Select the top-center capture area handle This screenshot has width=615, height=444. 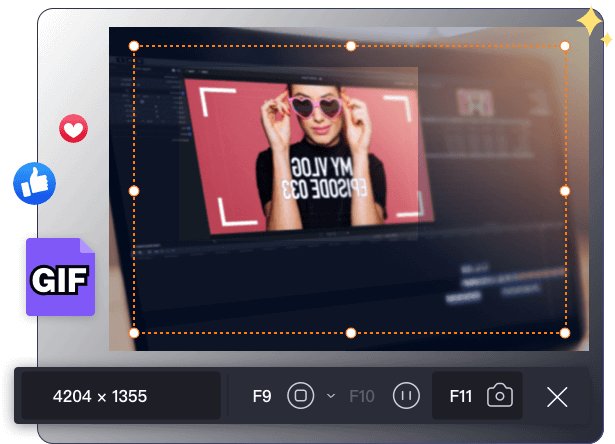pos(351,46)
